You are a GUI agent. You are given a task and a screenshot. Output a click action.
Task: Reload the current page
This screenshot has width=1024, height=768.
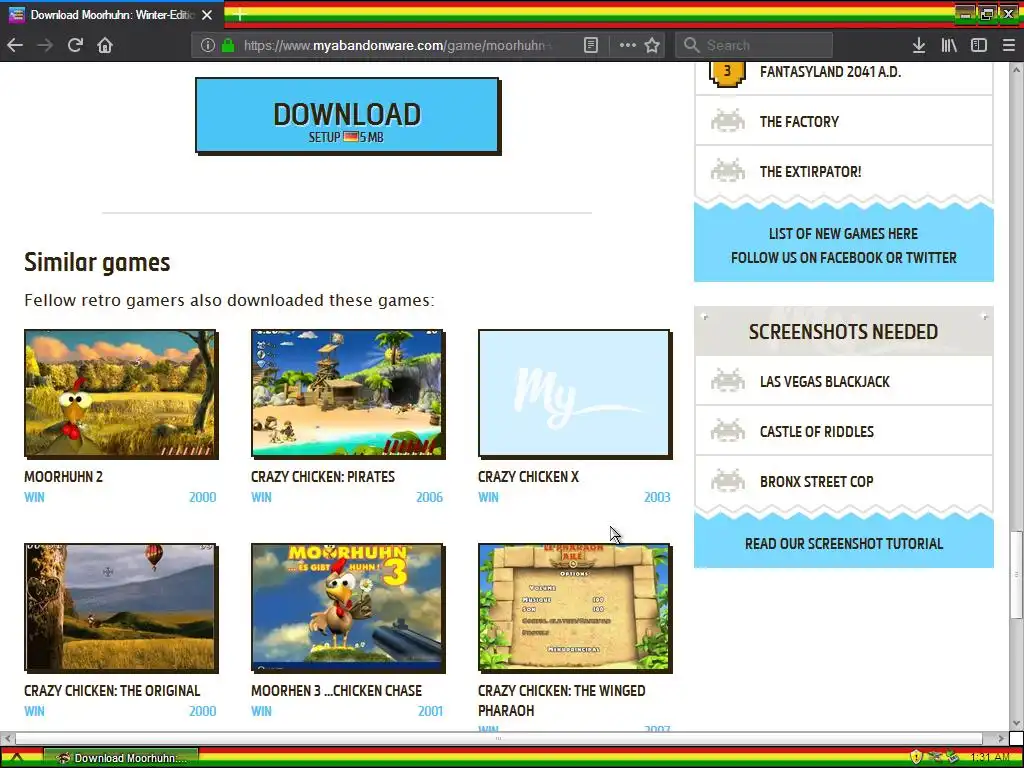click(x=75, y=45)
